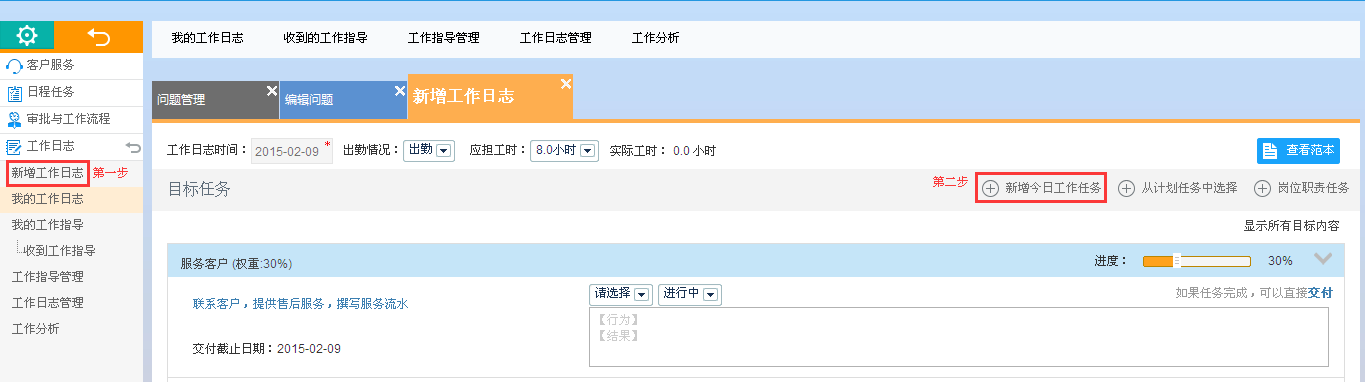Open 工作指导管理 in top menu

pyautogui.click(x=443, y=38)
